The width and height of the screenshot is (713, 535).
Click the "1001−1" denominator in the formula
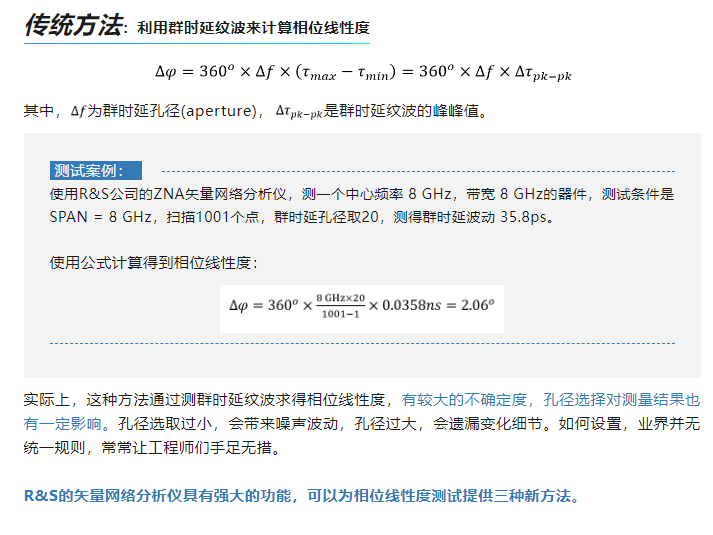(x=340, y=314)
